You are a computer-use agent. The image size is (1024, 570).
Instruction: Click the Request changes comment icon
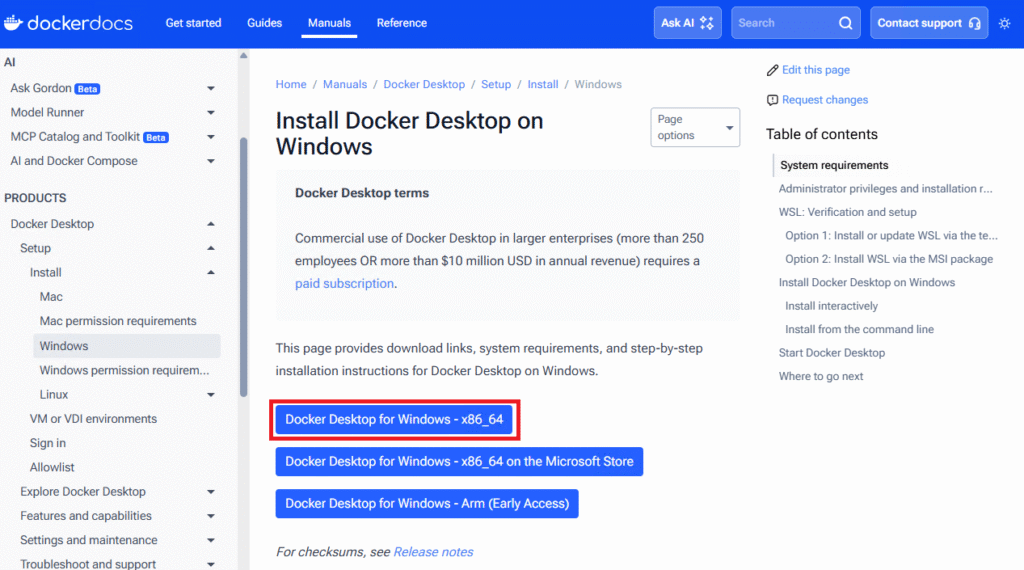[772, 100]
